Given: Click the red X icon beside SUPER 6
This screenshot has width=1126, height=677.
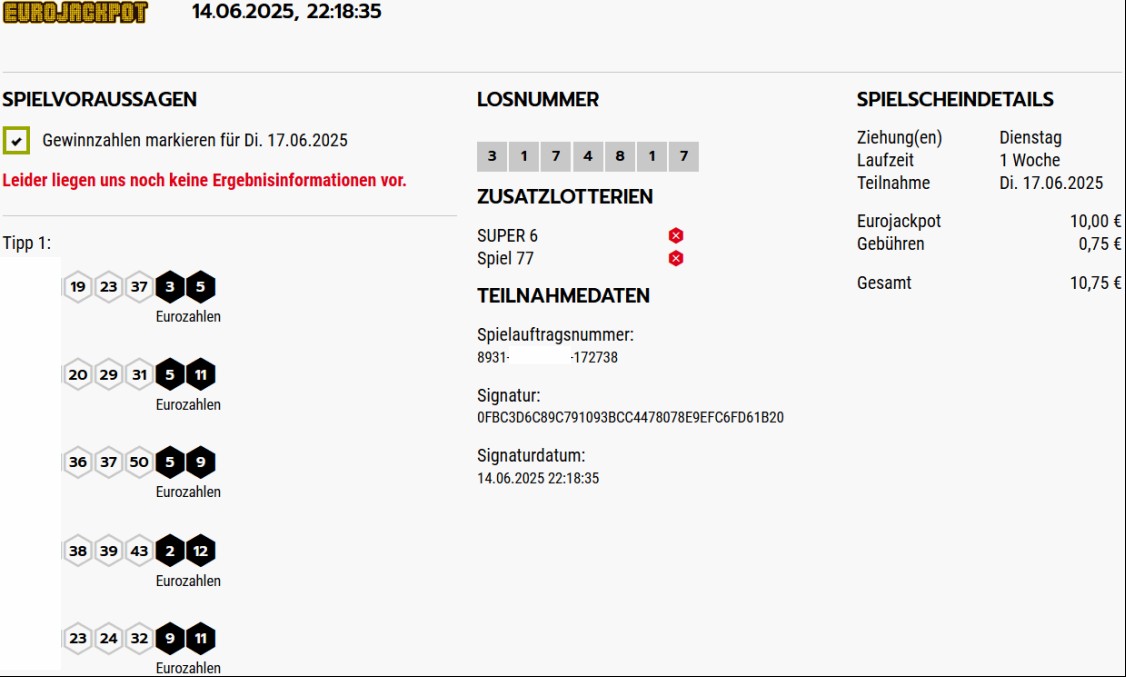Looking at the screenshot, I should click(x=676, y=235).
